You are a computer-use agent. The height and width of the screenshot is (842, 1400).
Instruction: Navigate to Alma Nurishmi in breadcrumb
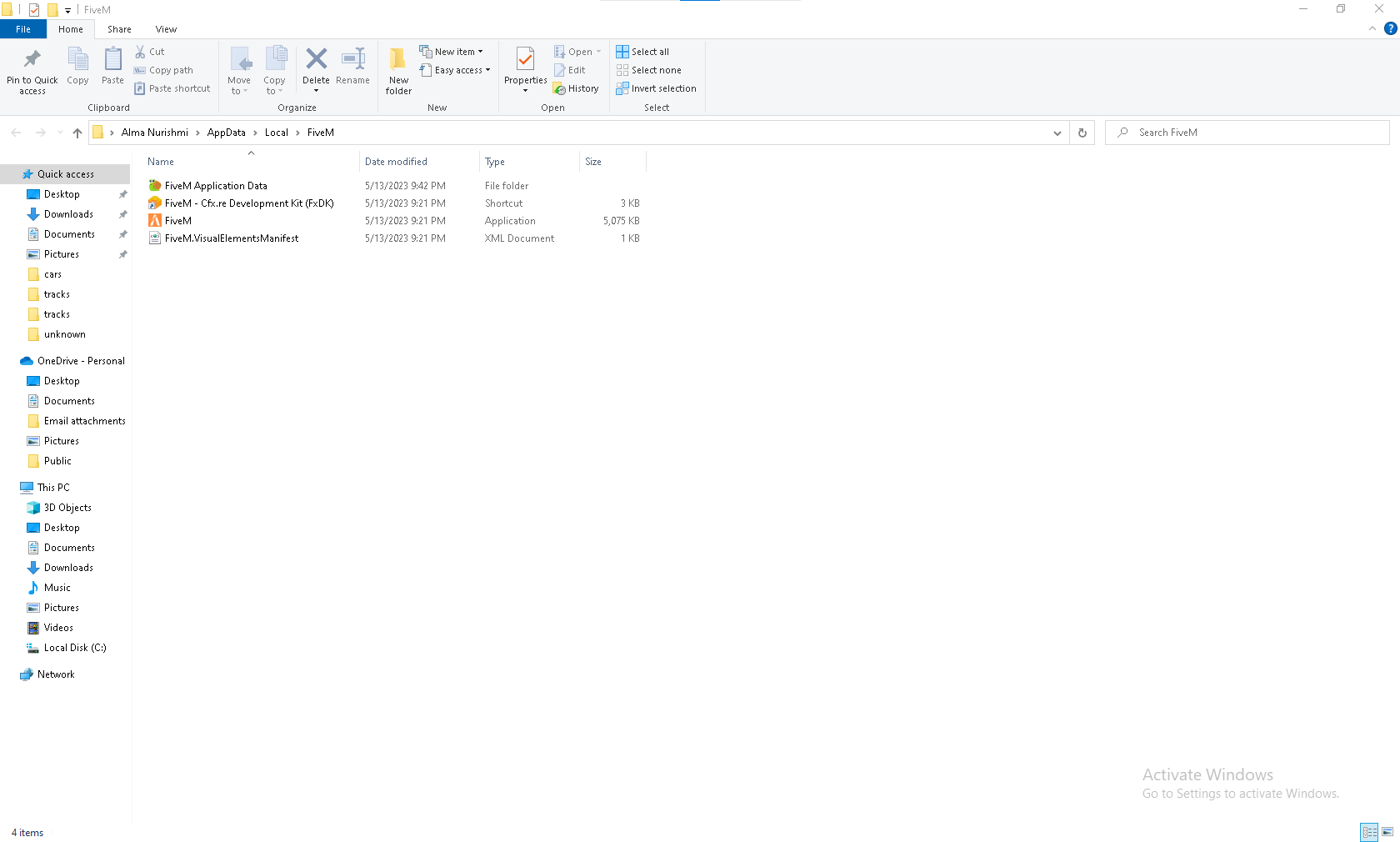click(154, 133)
